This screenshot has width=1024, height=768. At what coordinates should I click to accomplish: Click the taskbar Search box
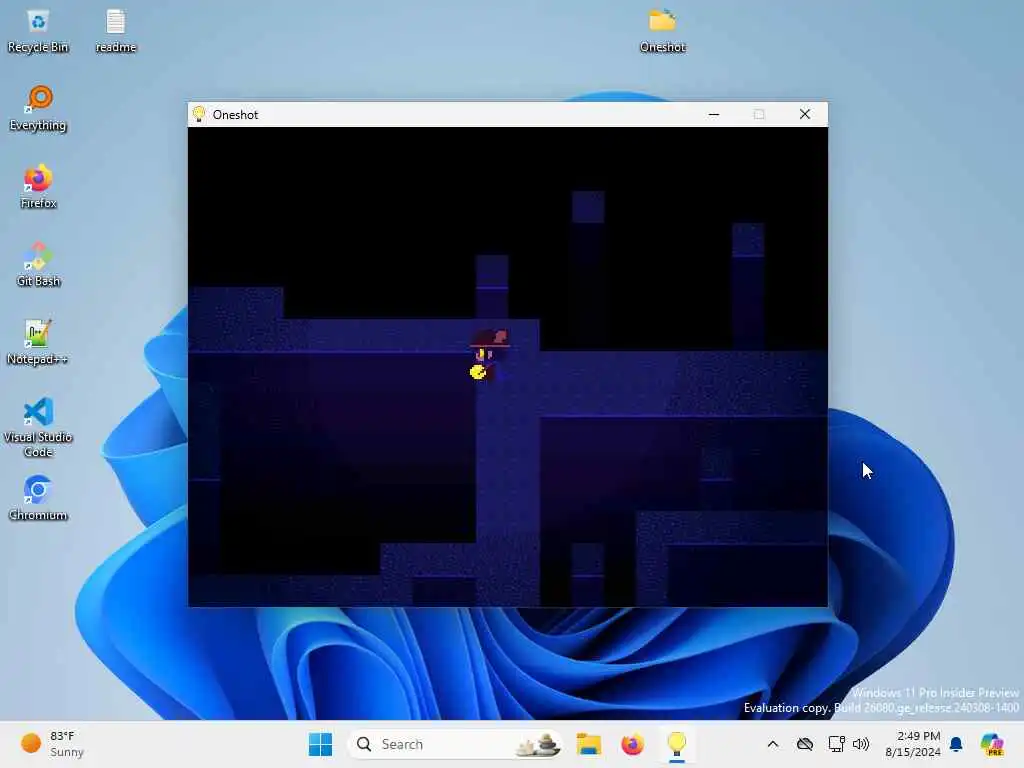click(x=455, y=744)
